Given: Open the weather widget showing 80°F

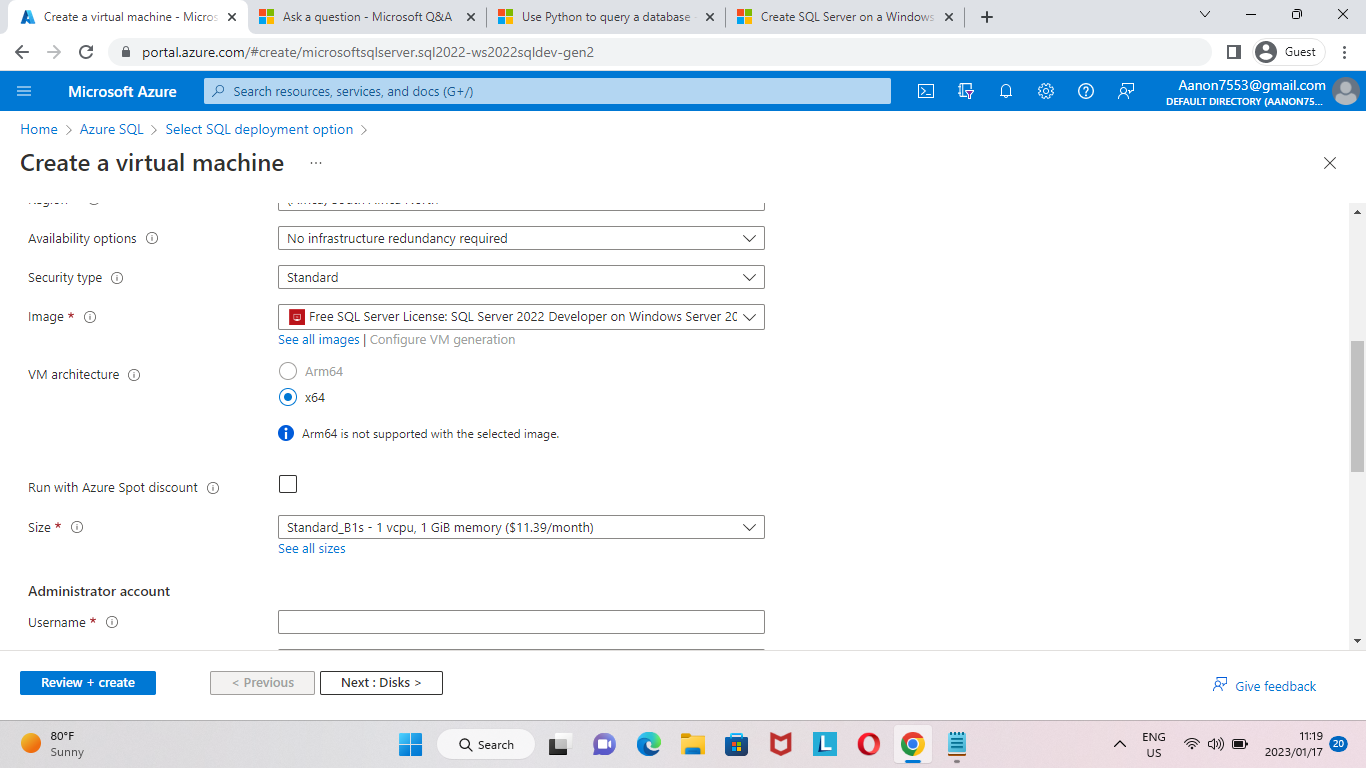Looking at the screenshot, I should coord(54,744).
